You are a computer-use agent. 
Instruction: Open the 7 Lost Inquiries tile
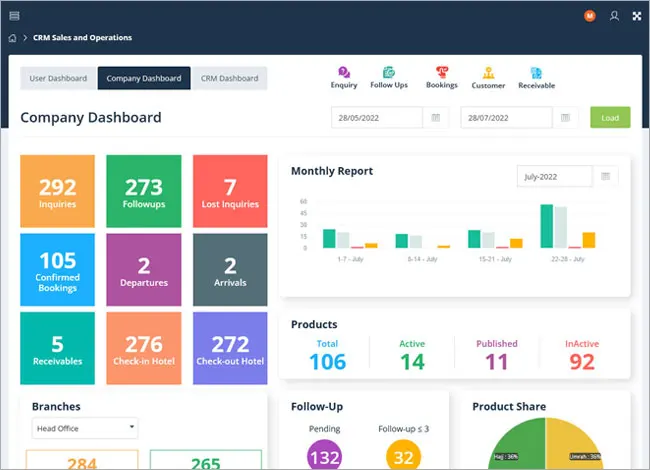point(230,191)
